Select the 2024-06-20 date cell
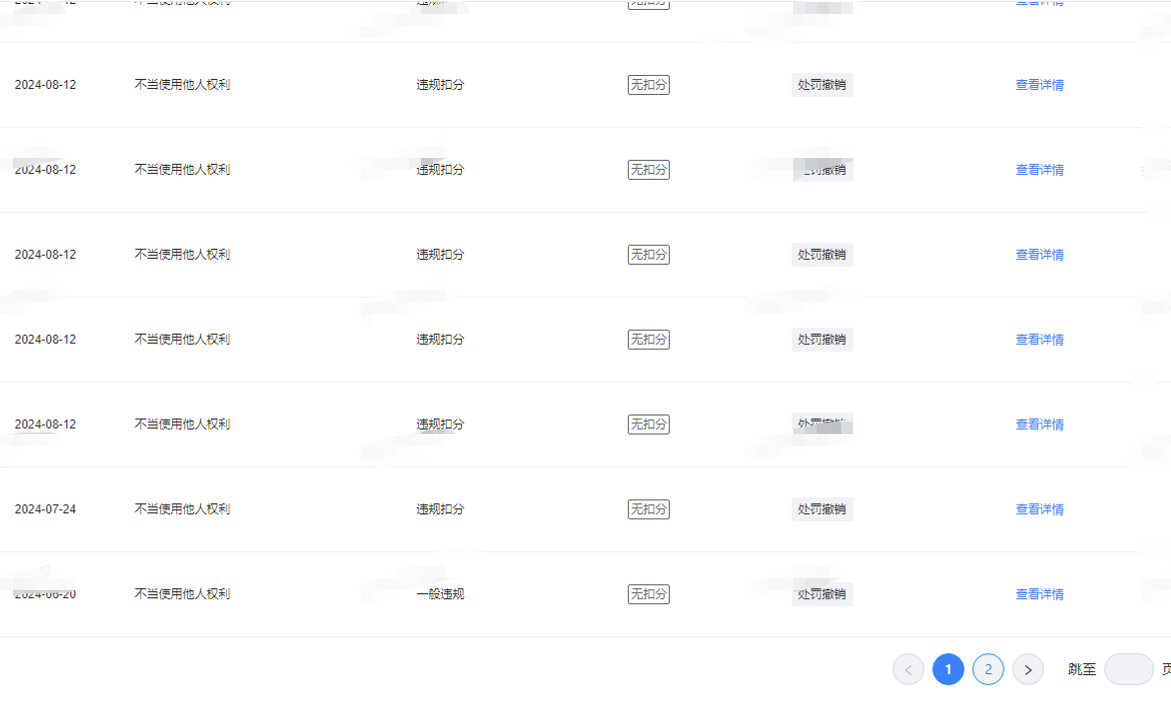Image resolution: width=1171 pixels, height=703 pixels. point(45,595)
